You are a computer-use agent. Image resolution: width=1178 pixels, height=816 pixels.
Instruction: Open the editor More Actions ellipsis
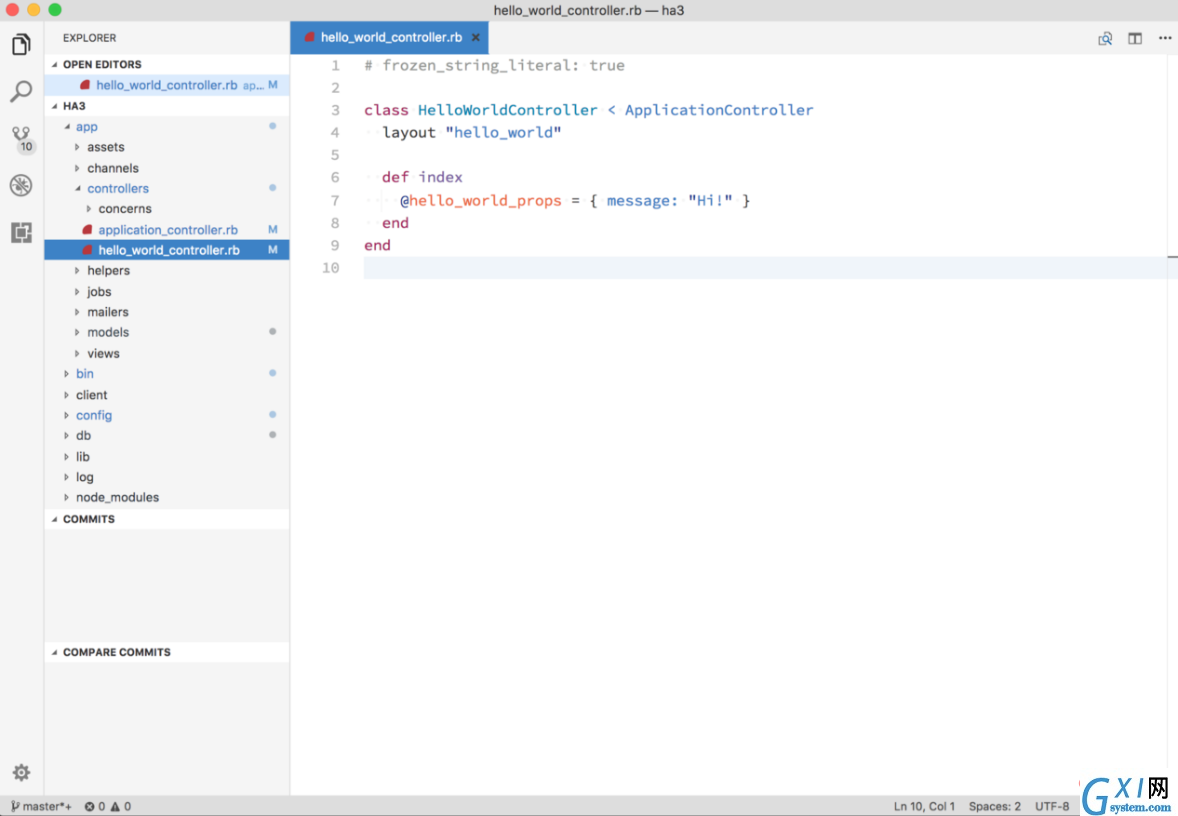(x=1164, y=38)
